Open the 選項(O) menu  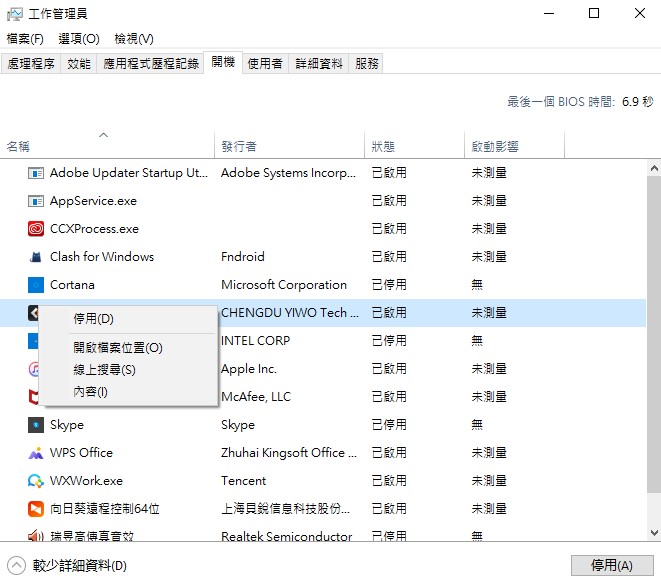(x=79, y=39)
